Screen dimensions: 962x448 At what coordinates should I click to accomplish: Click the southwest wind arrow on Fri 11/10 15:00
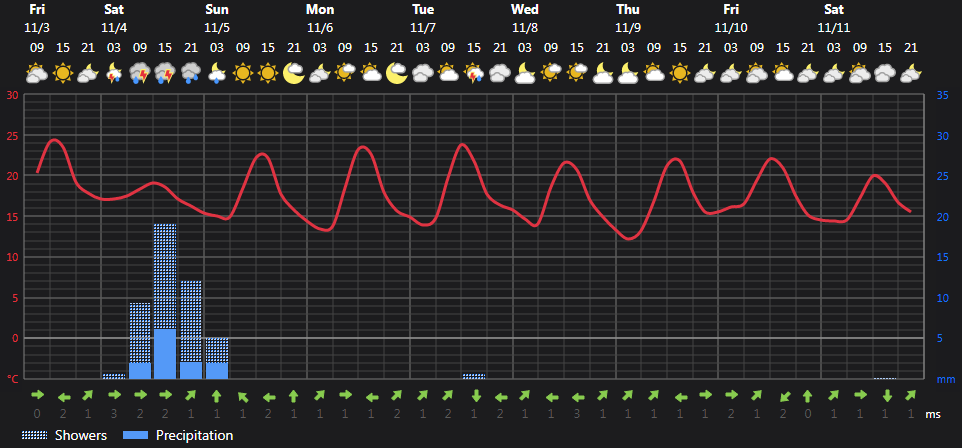[783, 397]
